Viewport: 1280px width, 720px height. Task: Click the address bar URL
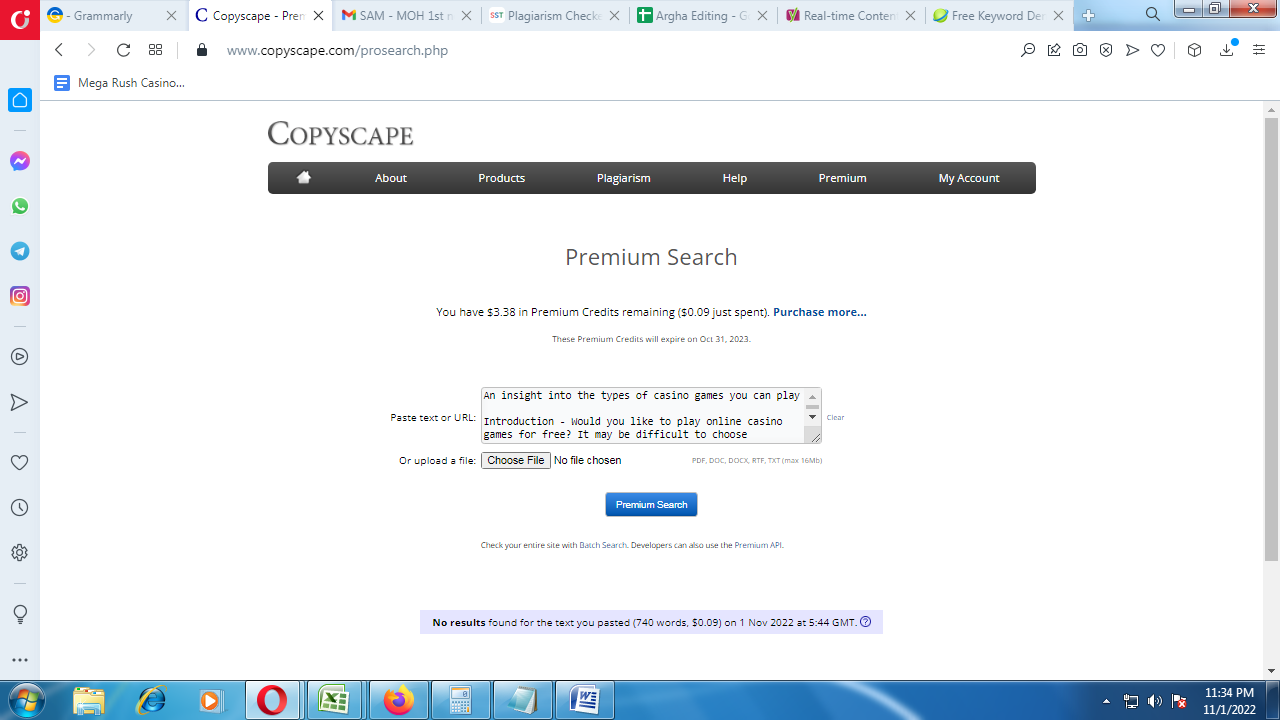coord(337,50)
